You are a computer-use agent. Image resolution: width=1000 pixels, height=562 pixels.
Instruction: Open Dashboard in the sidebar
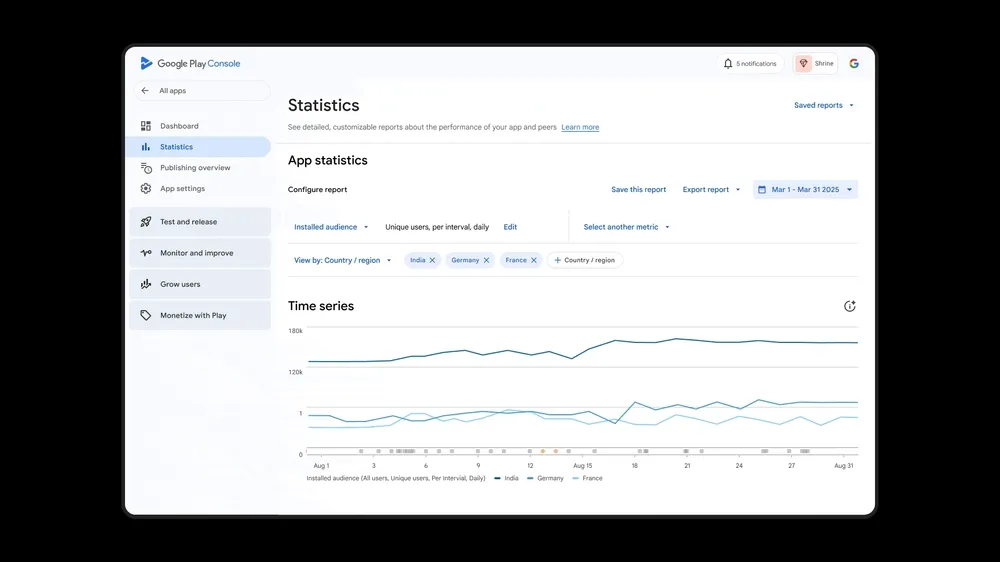point(179,126)
